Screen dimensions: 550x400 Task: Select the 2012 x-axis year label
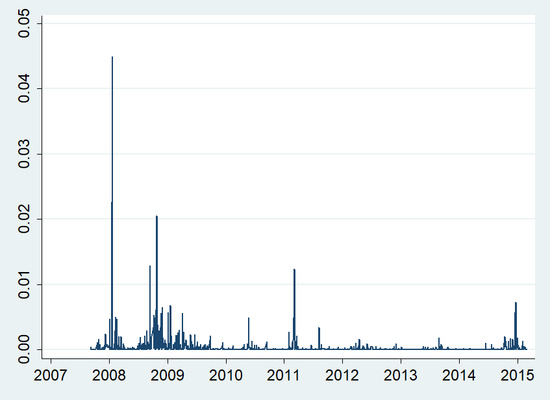(342, 375)
